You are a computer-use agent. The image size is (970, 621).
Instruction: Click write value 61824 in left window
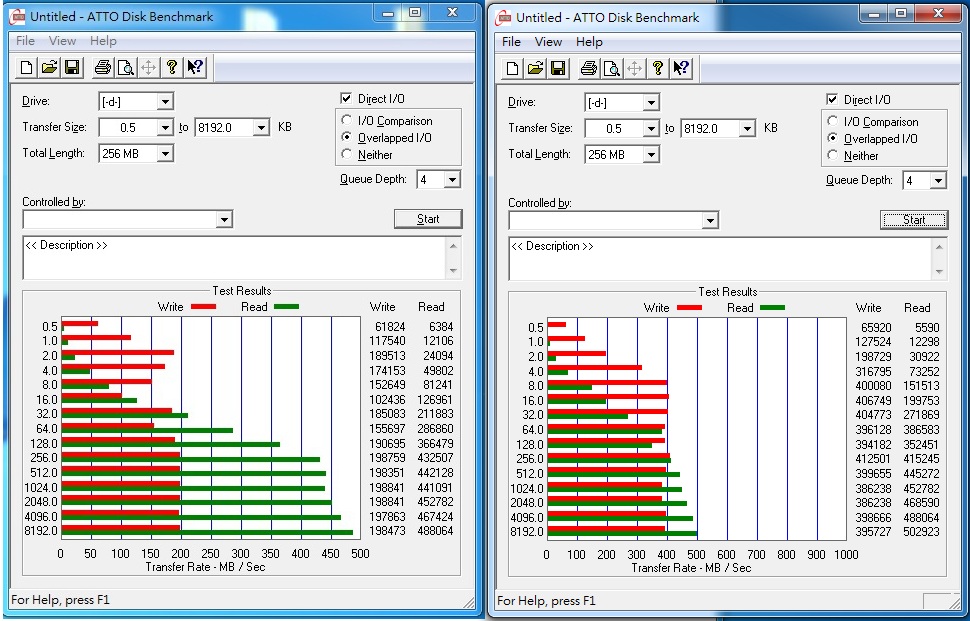tap(390, 327)
